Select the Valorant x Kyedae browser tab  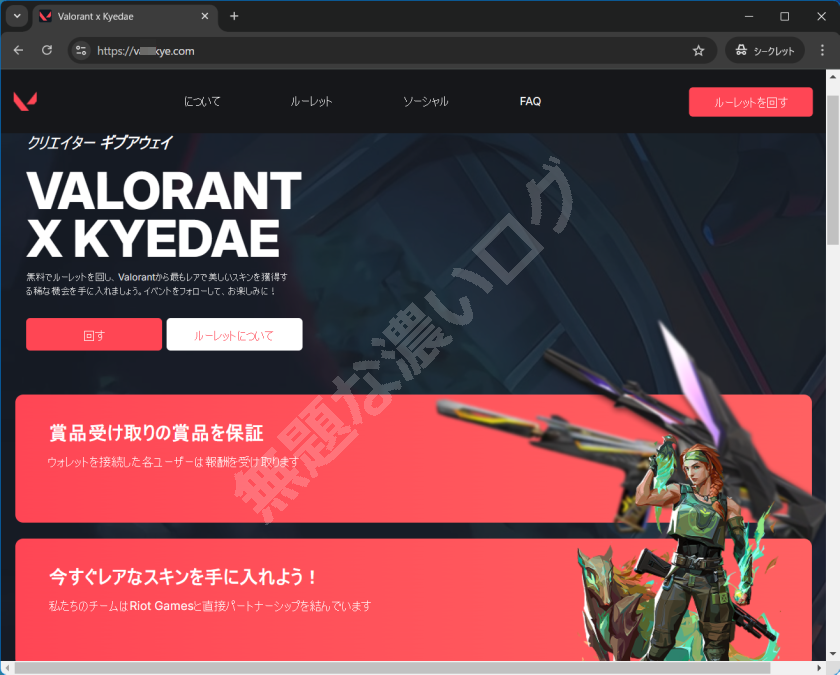click(125, 17)
